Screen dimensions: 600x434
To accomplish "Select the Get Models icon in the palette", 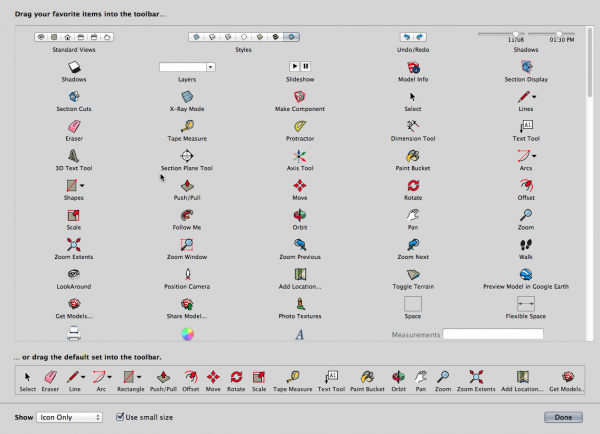I will [x=74, y=304].
